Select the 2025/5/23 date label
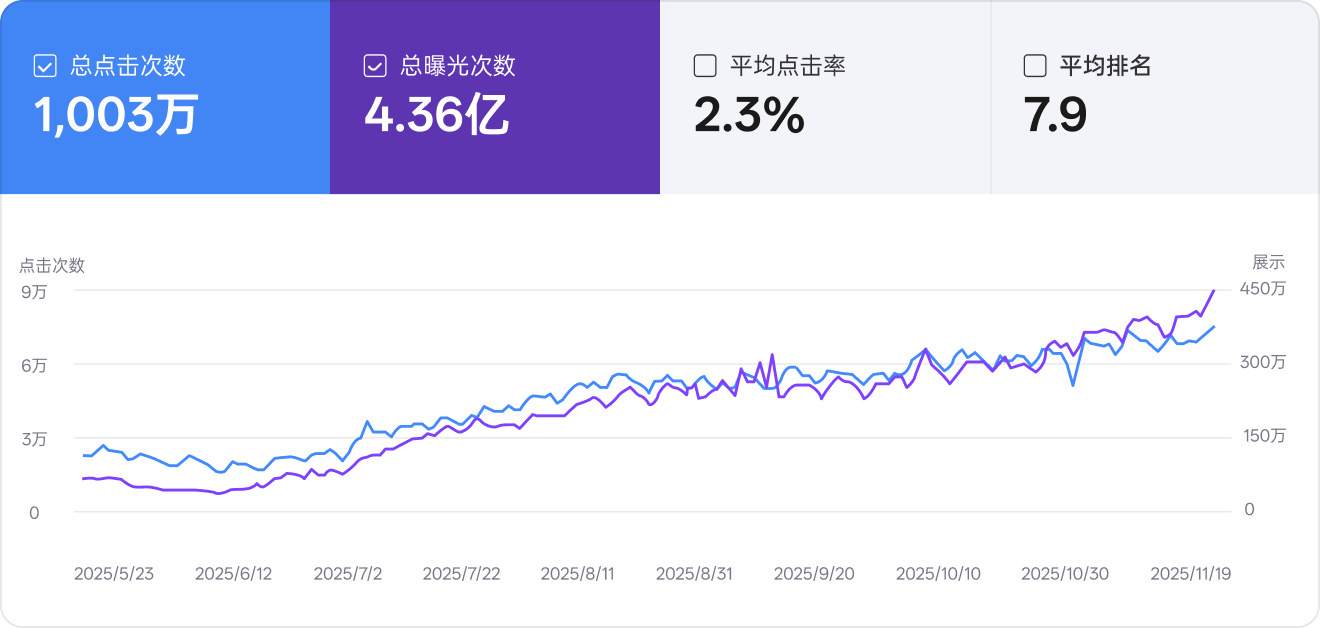The image size is (1320, 628). click(x=113, y=573)
